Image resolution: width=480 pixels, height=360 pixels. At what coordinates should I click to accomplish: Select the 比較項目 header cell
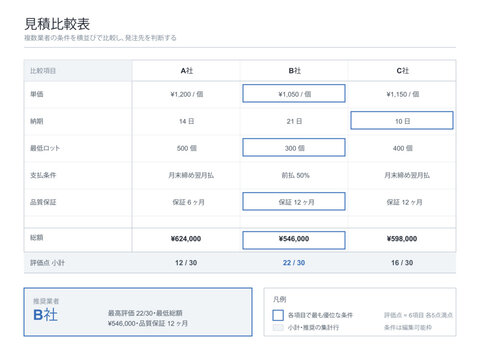coord(78,71)
